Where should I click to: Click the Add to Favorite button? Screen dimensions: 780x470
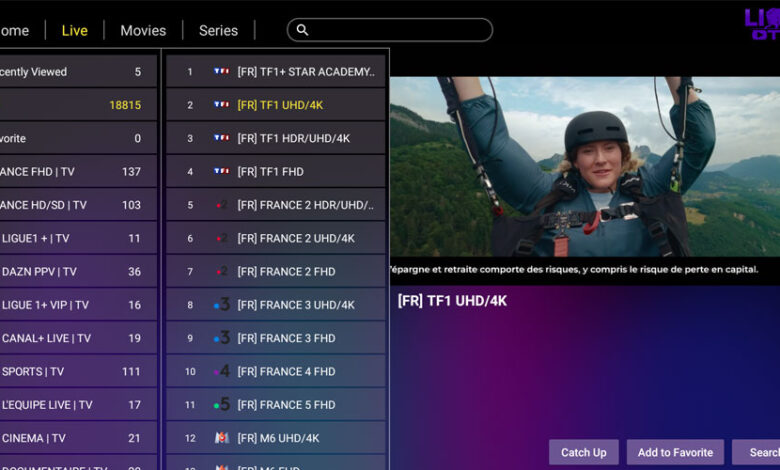coord(675,452)
